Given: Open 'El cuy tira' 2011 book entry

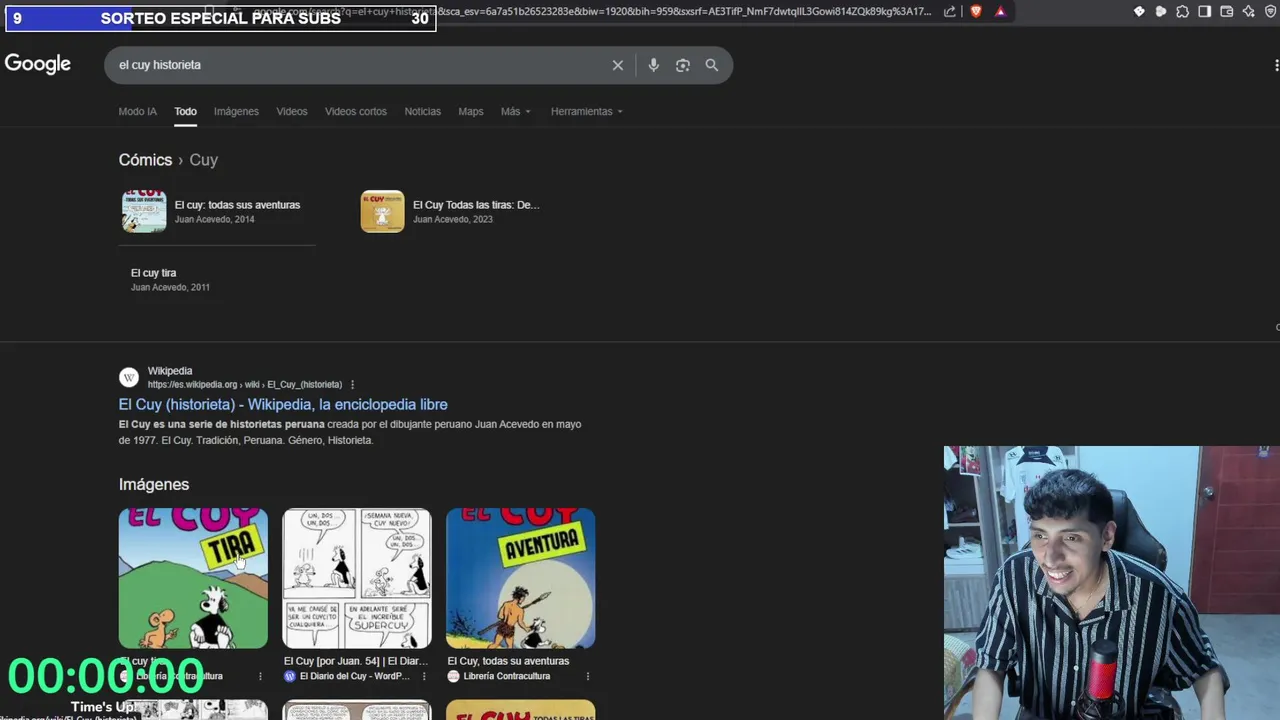Looking at the screenshot, I should coord(153,273).
